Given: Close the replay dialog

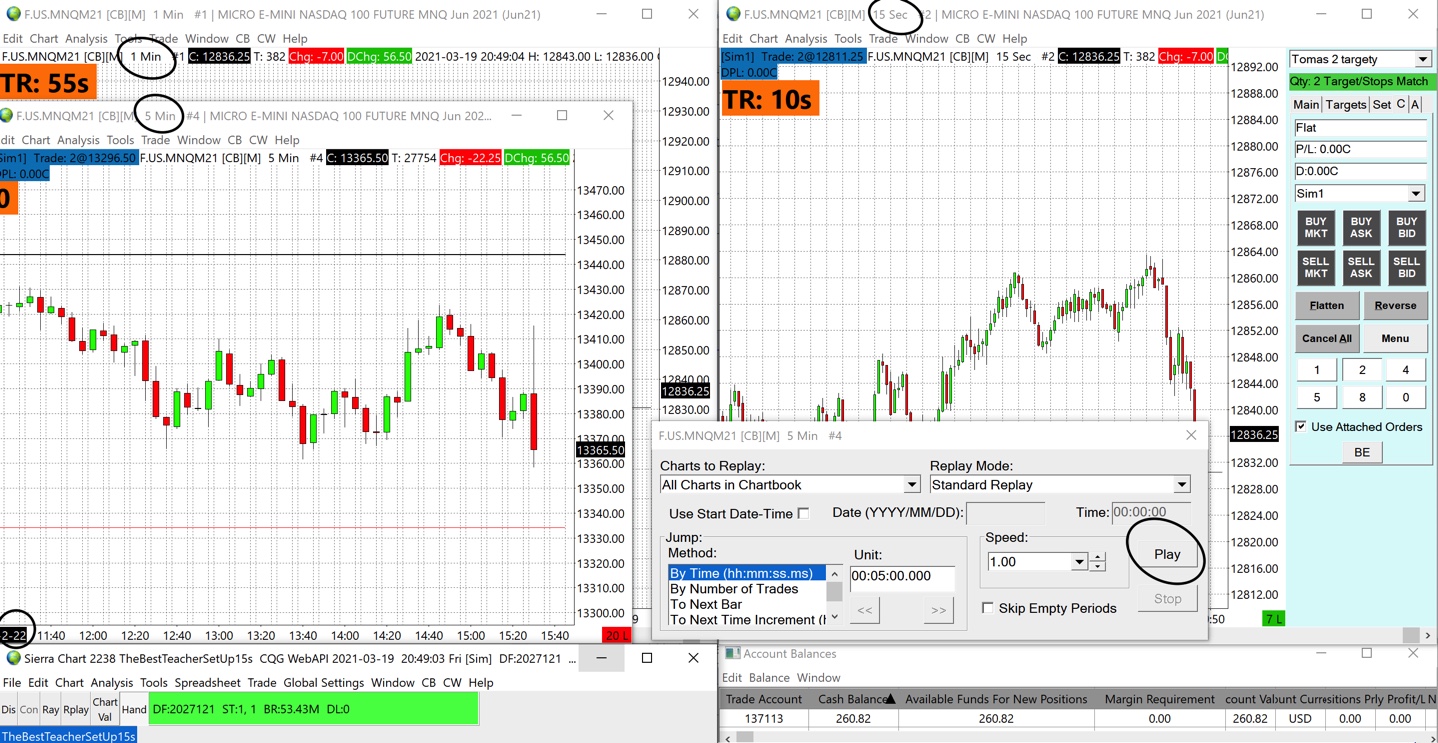Looking at the screenshot, I should [x=1190, y=435].
